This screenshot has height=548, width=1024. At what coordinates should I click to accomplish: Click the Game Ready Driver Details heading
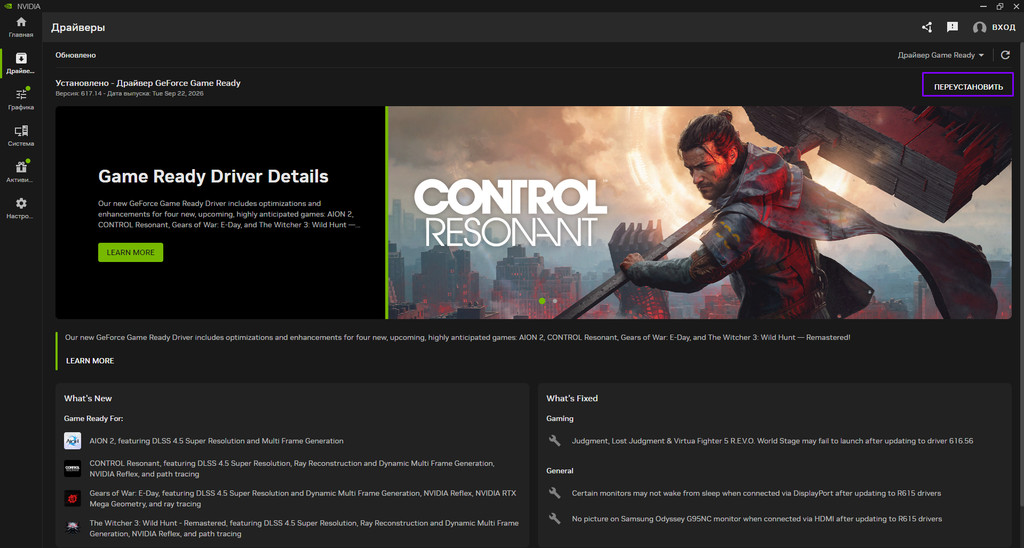213,176
